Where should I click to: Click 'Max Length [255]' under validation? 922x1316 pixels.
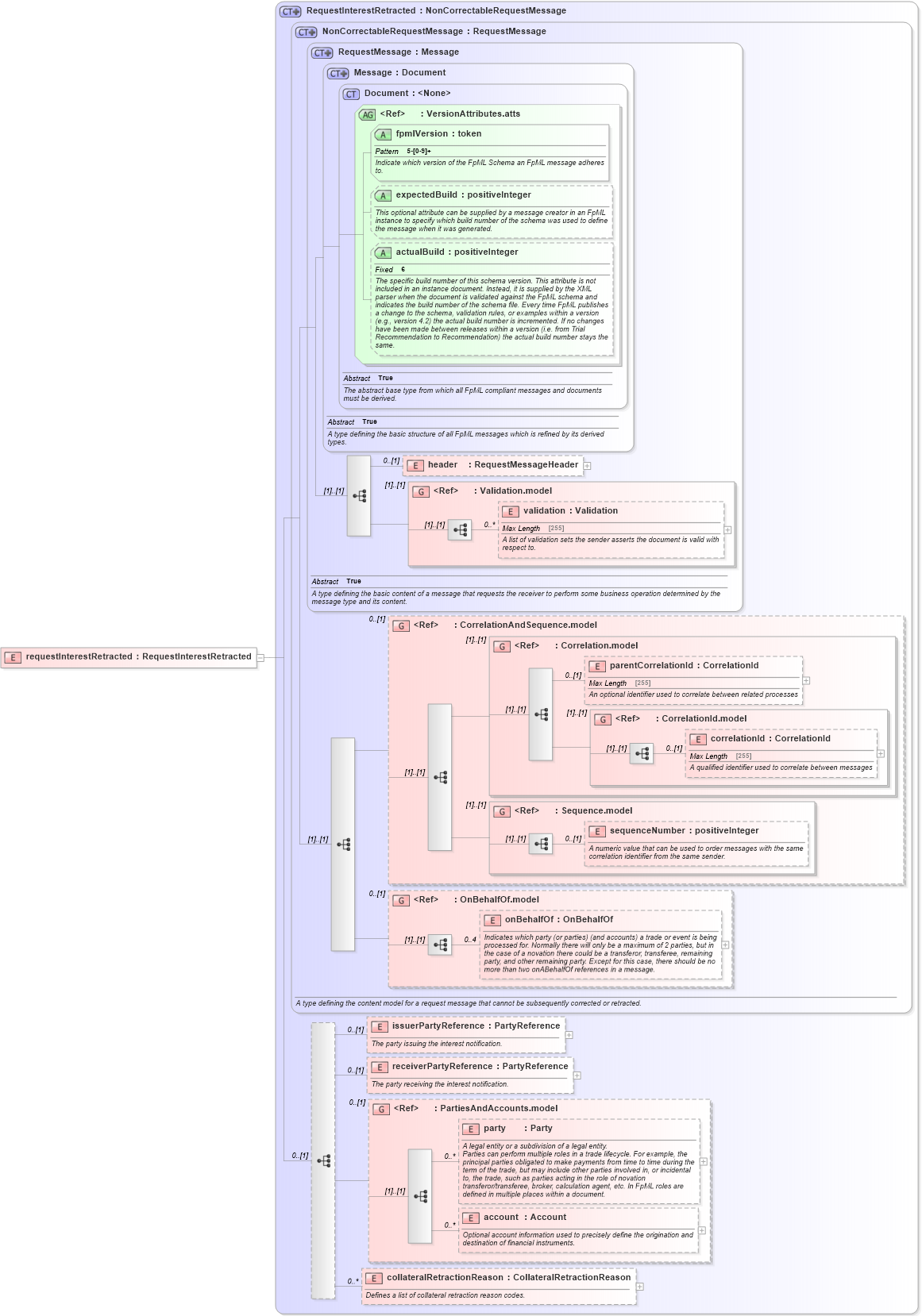tap(534, 529)
